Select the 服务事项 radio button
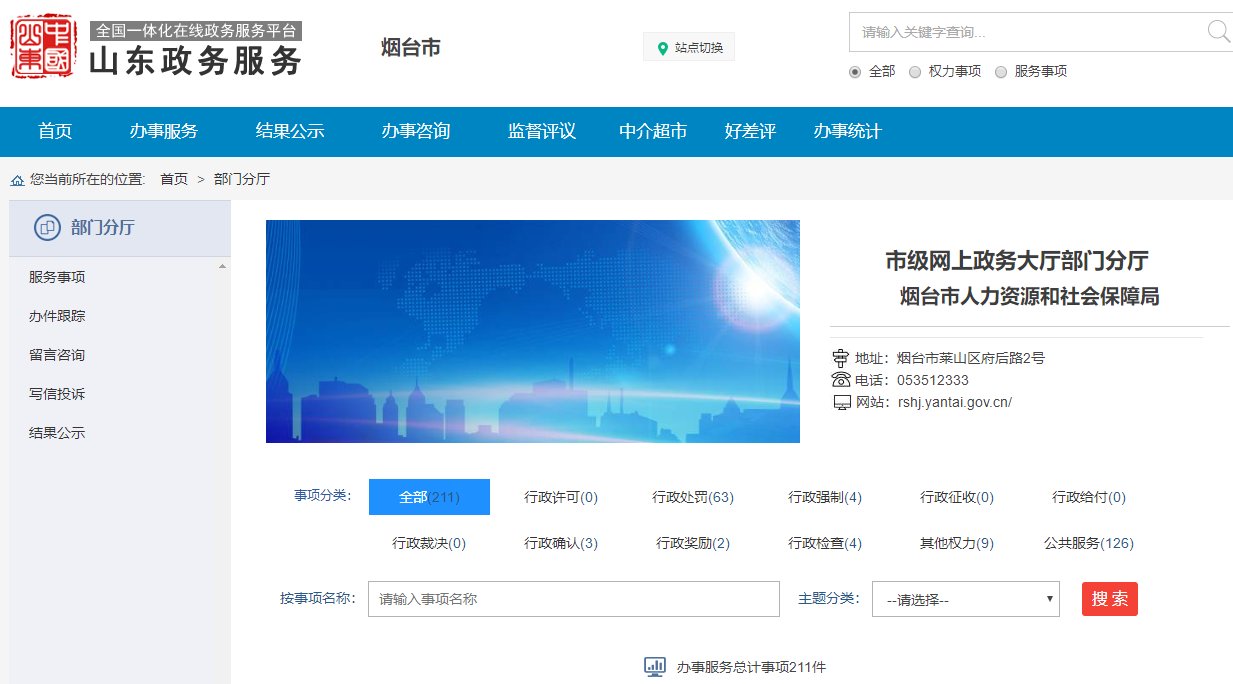Viewport: 1233px width, 684px height. tap(999, 72)
